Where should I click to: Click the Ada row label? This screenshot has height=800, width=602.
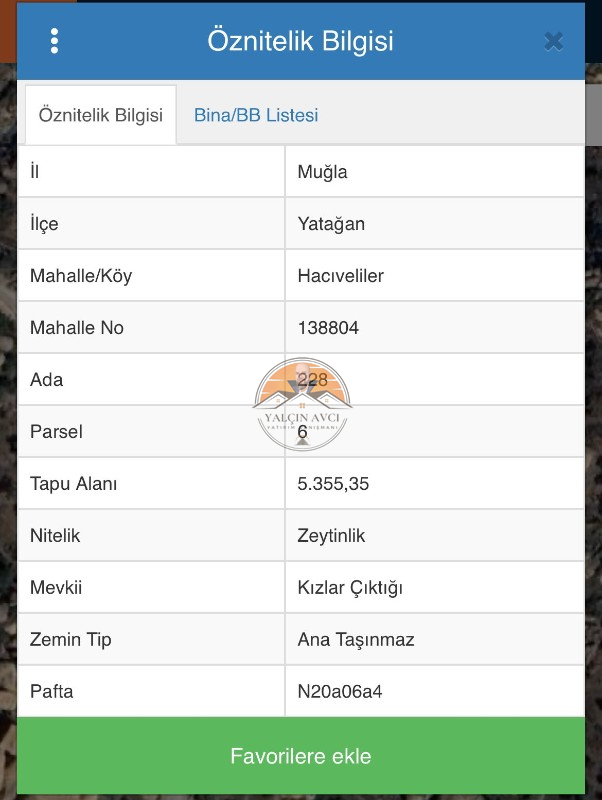[x=46, y=380]
